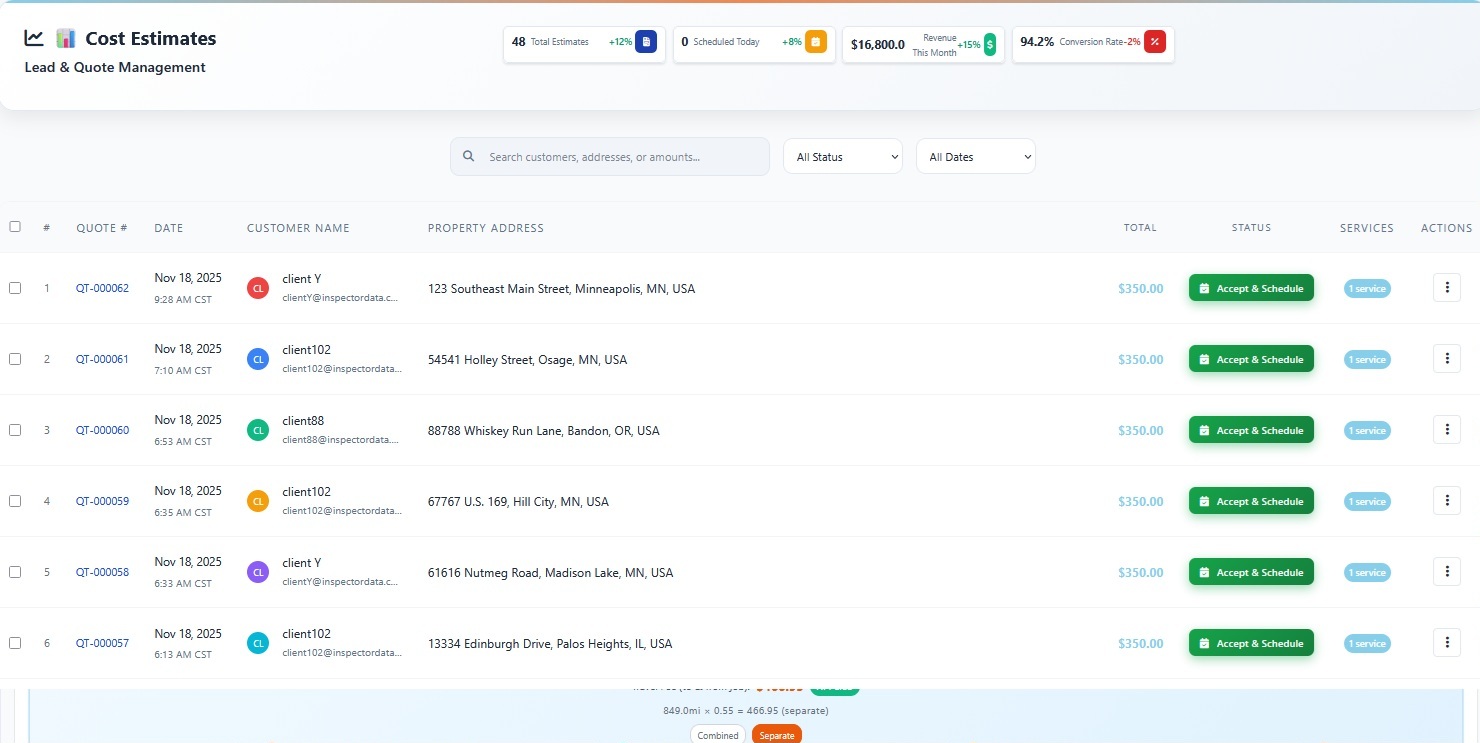Click the green Revenue dollar icon

[x=990, y=44]
